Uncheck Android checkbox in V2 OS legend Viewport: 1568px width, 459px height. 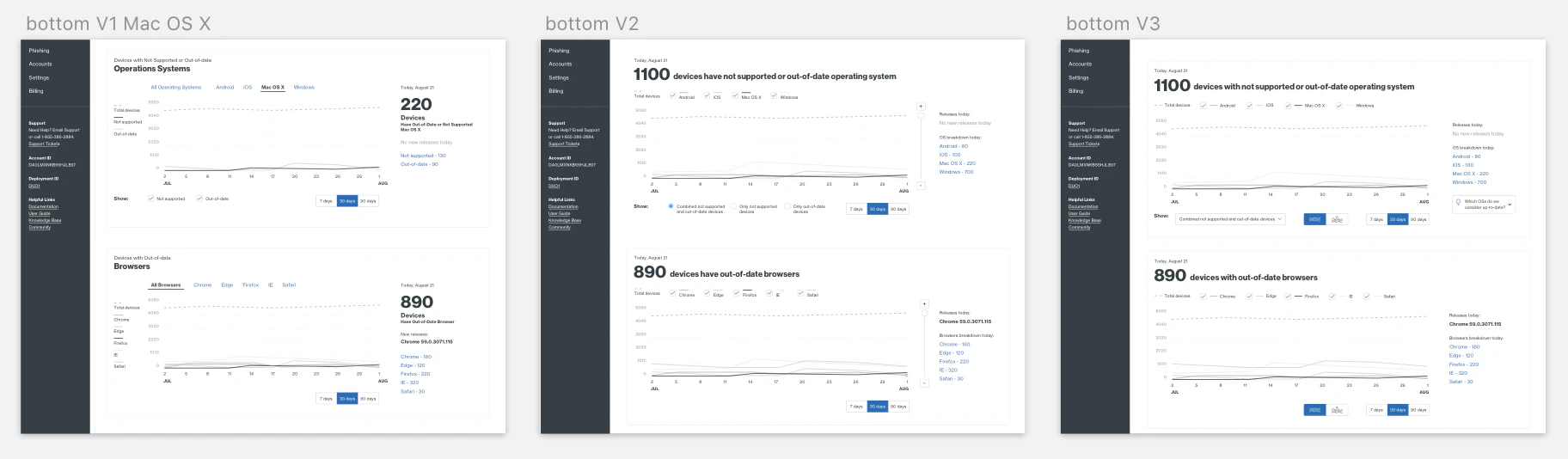pyautogui.click(x=672, y=96)
